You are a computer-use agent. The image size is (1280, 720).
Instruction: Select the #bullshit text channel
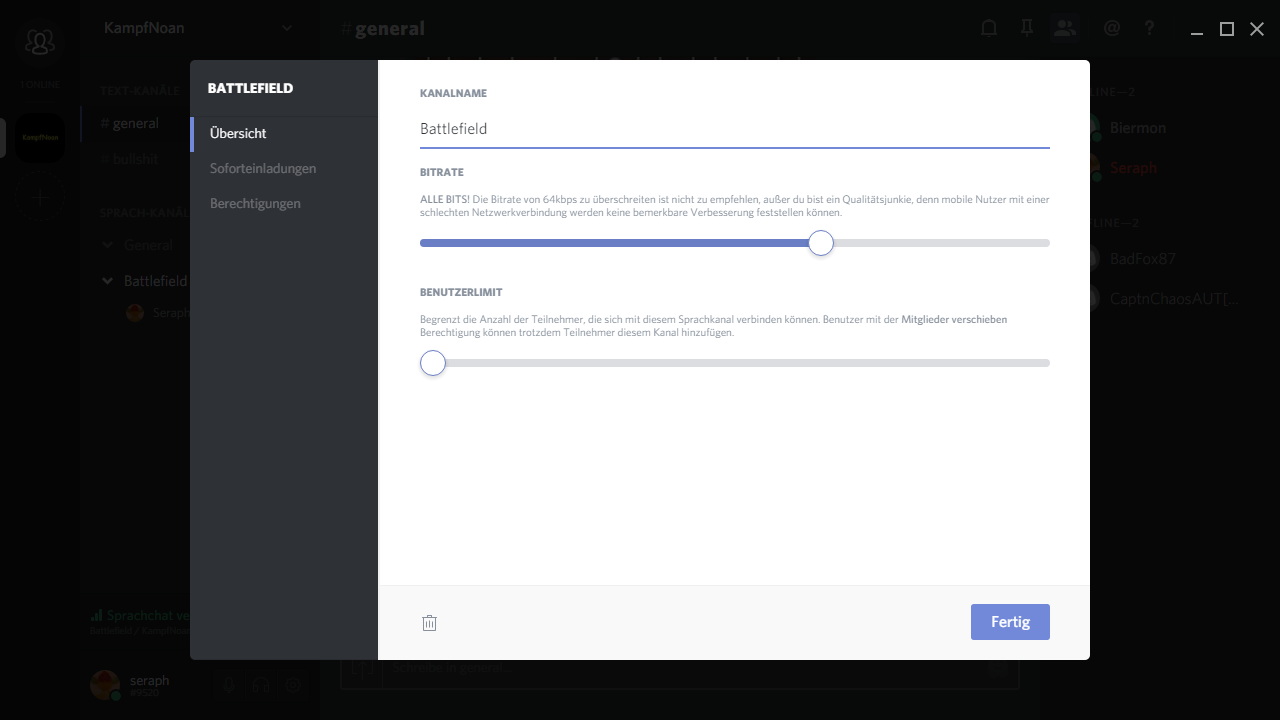135,159
